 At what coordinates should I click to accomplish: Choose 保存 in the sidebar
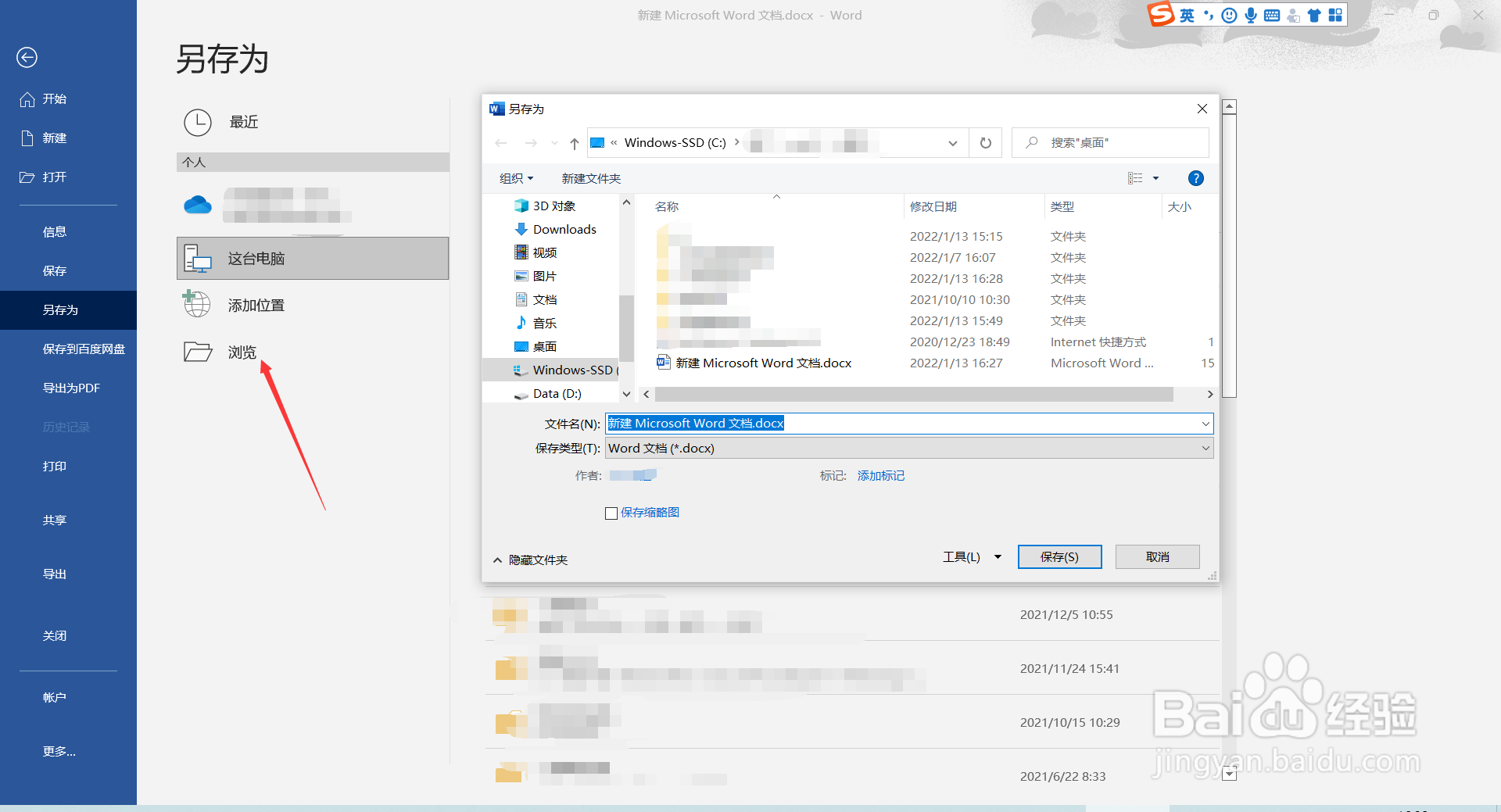tap(55, 271)
